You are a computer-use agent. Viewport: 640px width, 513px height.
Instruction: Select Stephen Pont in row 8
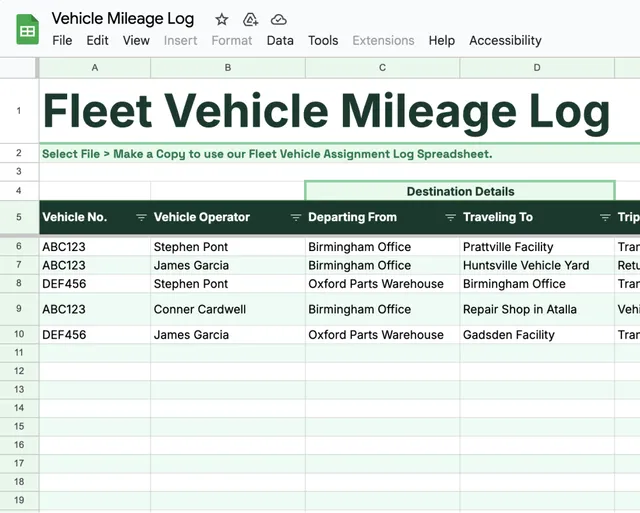228,284
